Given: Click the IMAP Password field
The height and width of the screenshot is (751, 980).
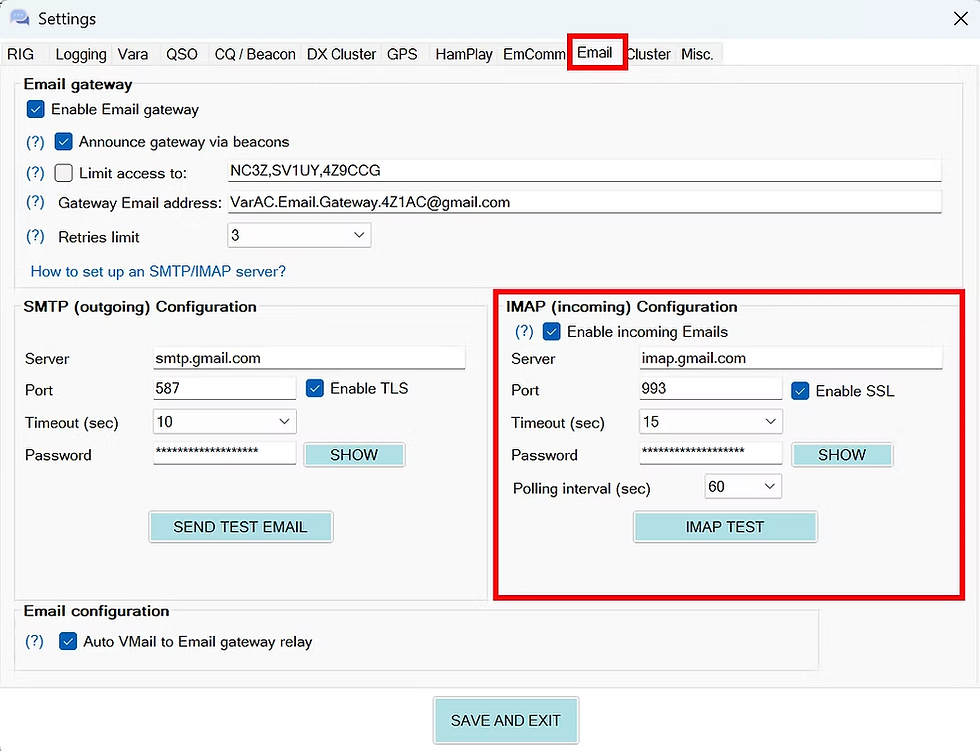Looking at the screenshot, I should click(711, 452).
